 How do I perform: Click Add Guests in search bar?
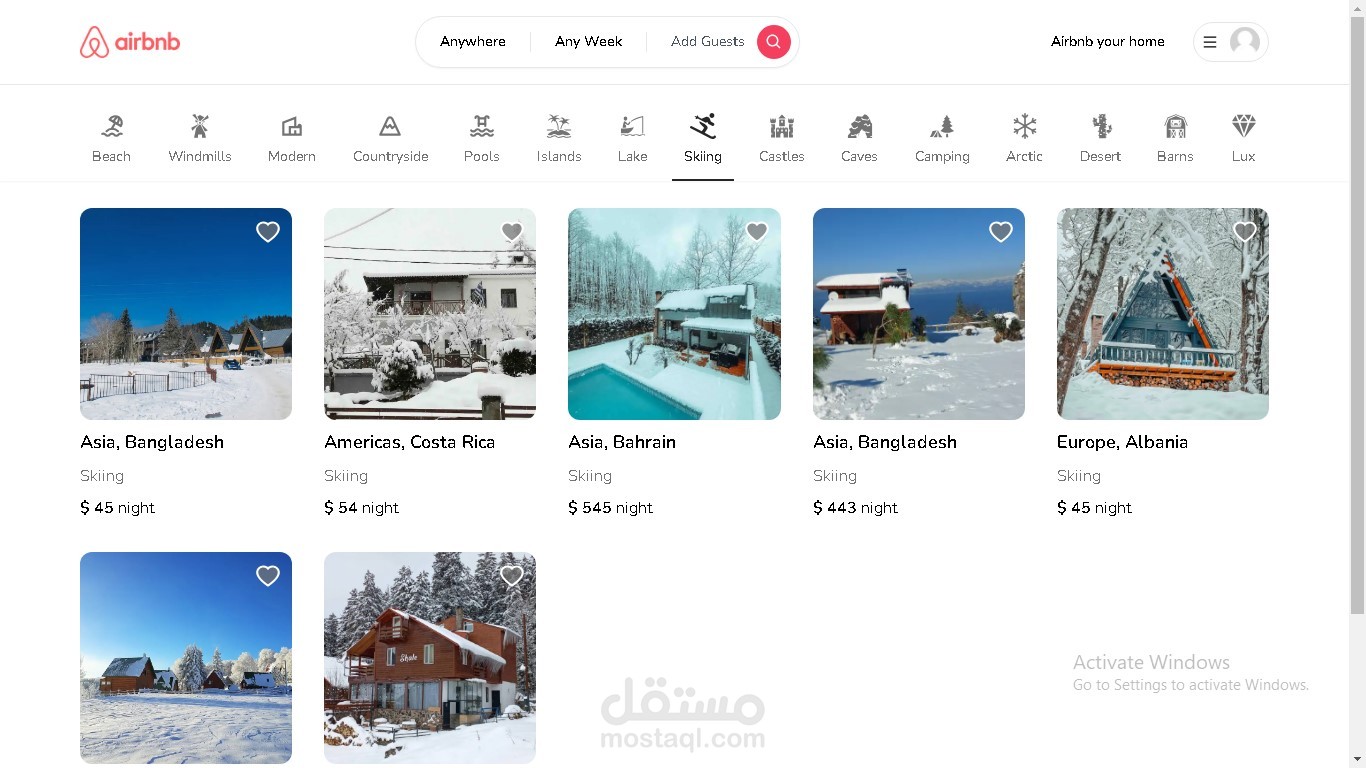pos(708,42)
